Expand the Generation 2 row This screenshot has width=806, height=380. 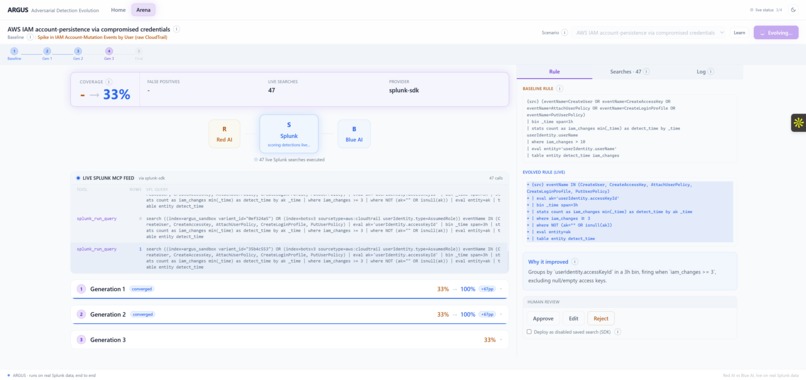(289, 314)
